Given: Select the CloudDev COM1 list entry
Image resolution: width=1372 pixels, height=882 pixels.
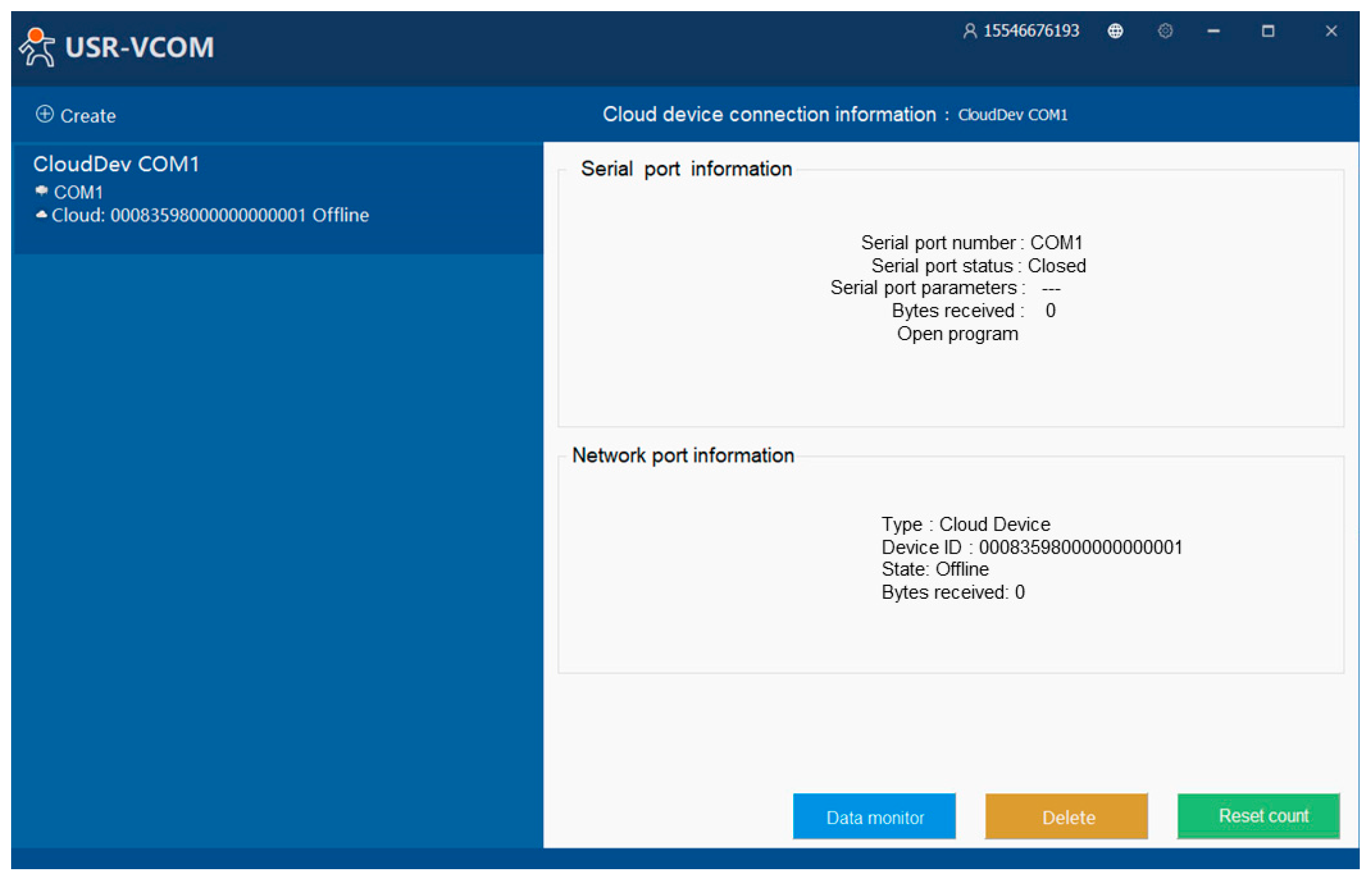Looking at the screenshot, I should pyautogui.click(x=117, y=164).
